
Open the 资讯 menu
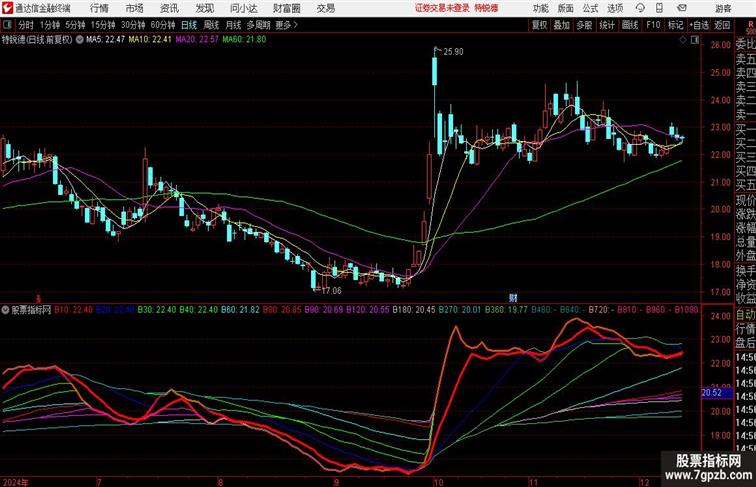(x=169, y=8)
